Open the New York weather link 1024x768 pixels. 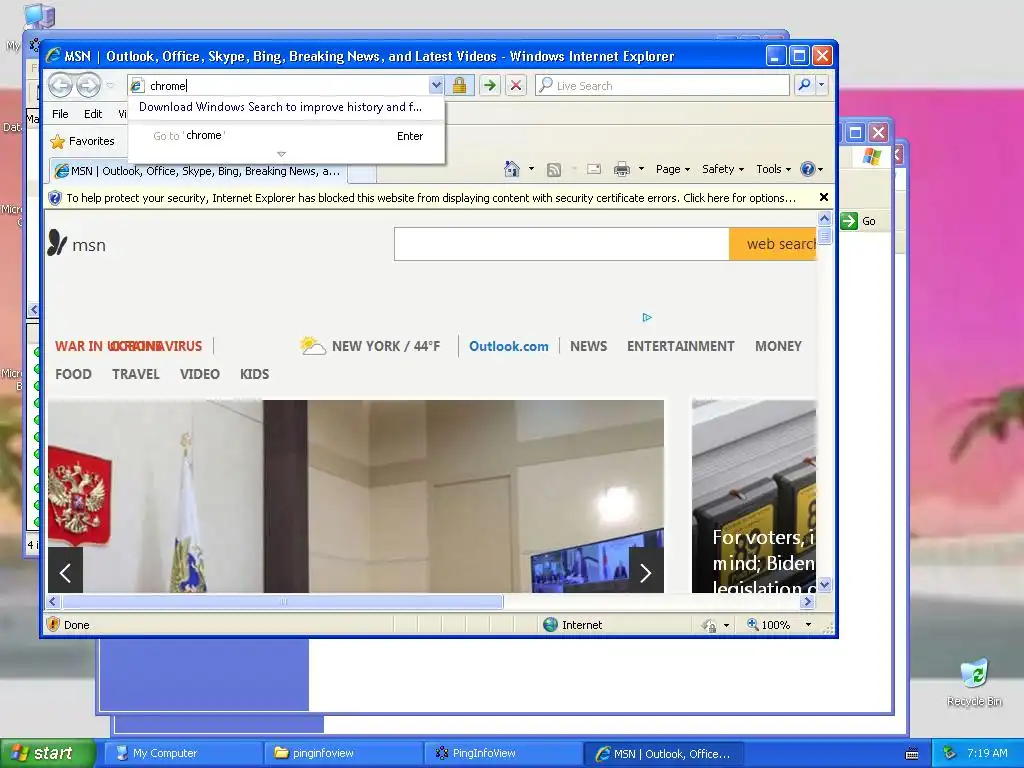point(370,346)
